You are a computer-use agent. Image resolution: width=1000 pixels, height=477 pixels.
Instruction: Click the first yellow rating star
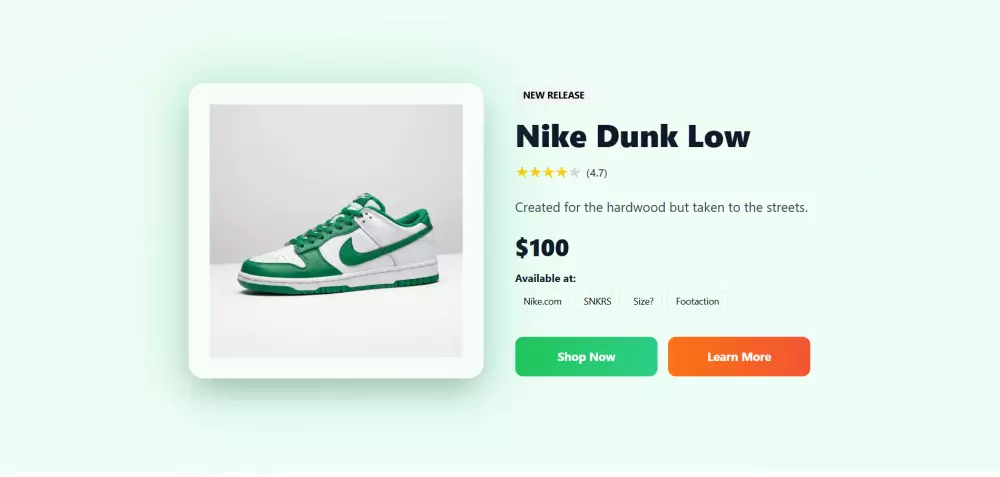pos(522,172)
